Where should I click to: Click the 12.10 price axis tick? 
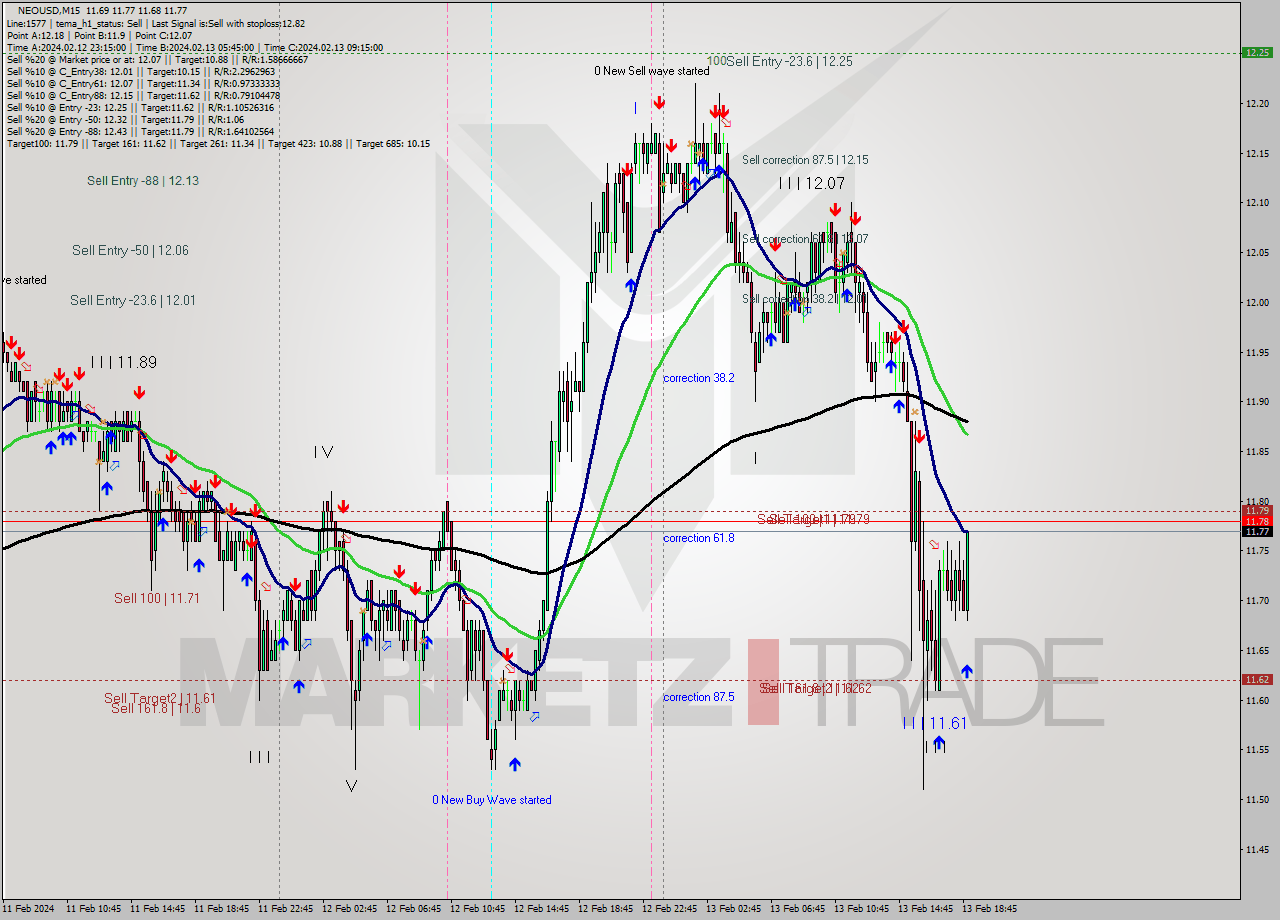pos(1257,203)
